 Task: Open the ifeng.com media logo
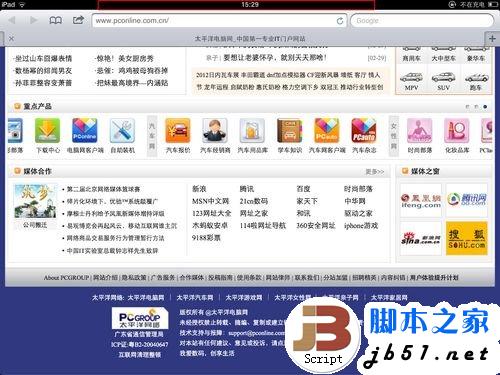421,200
